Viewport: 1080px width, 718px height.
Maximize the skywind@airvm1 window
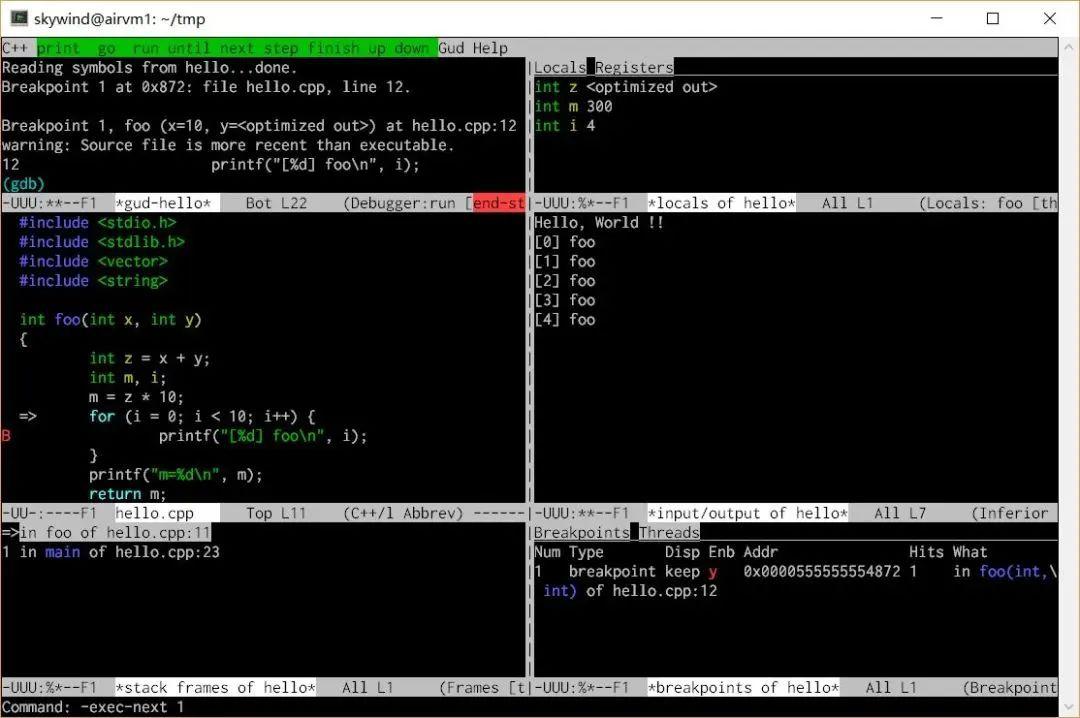click(x=993, y=19)
